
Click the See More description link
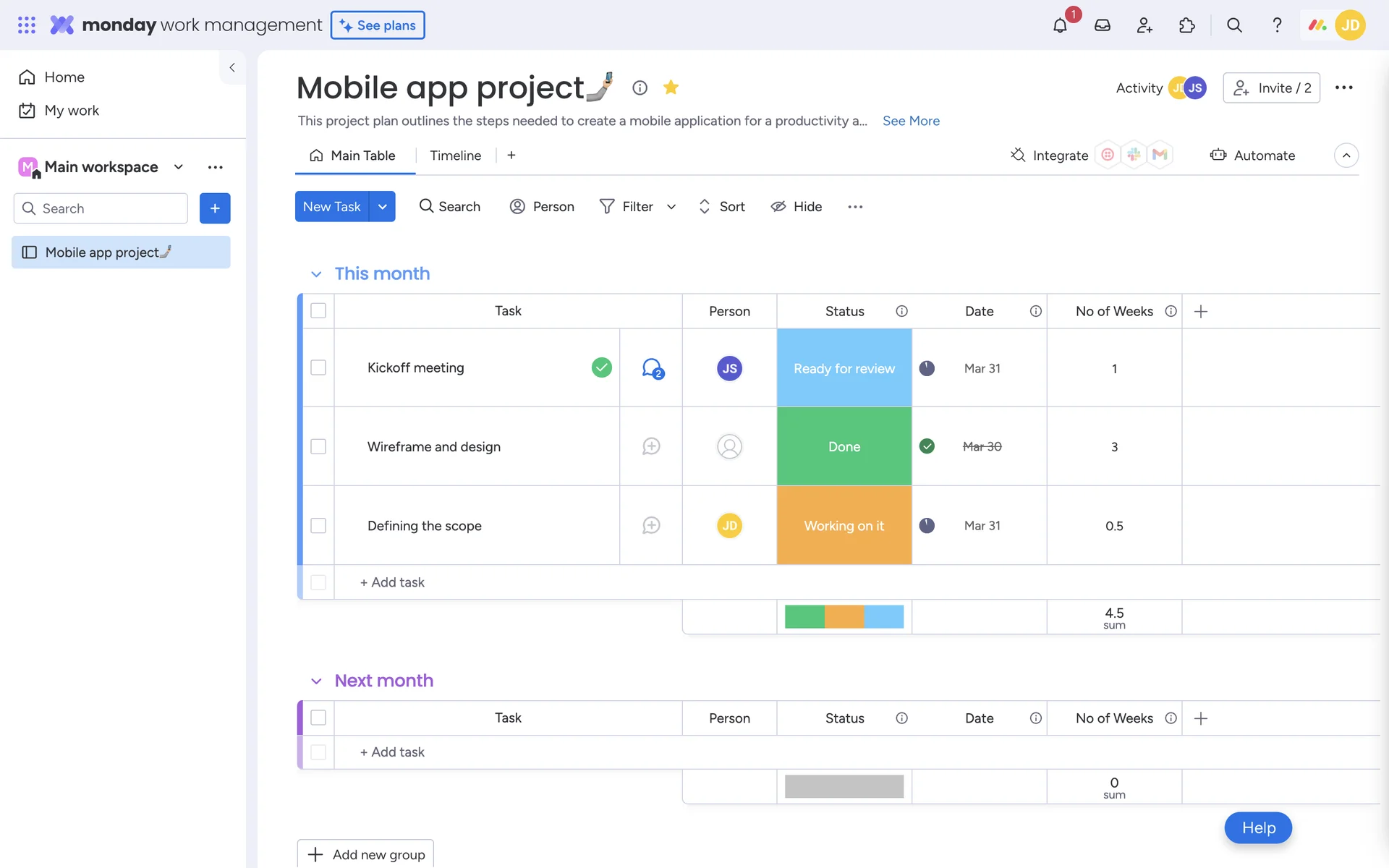(x=911, y=121)
